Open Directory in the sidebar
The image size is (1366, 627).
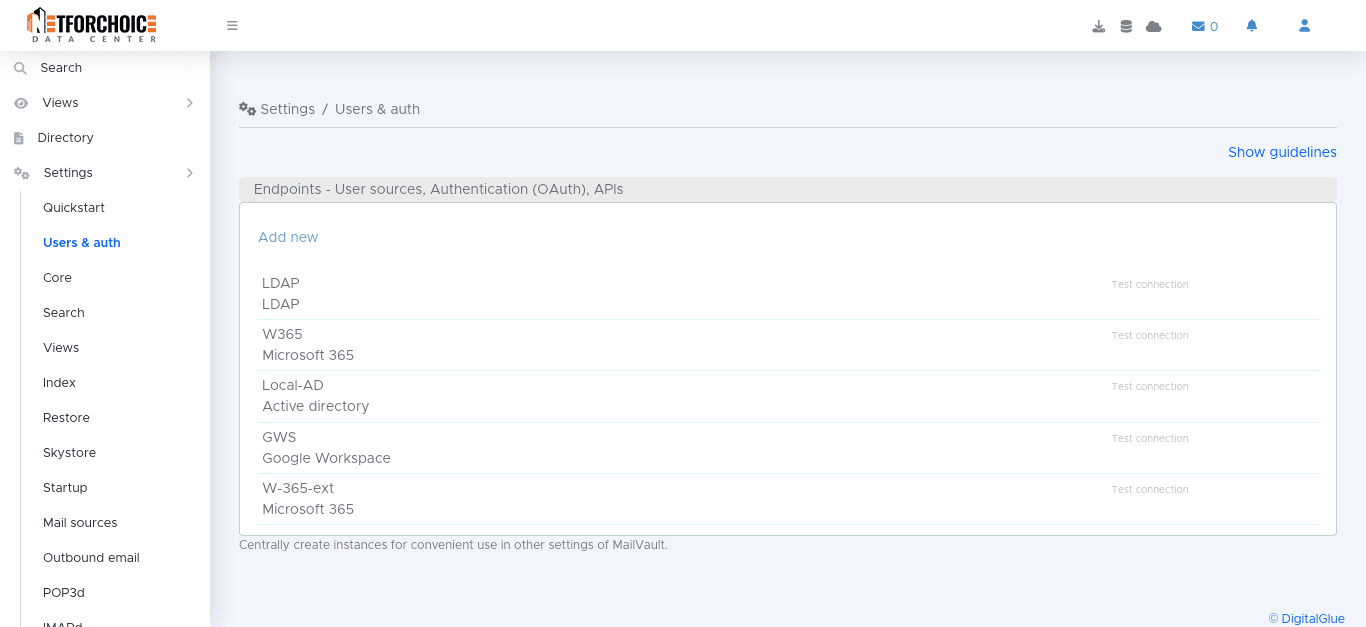point(65,138)
